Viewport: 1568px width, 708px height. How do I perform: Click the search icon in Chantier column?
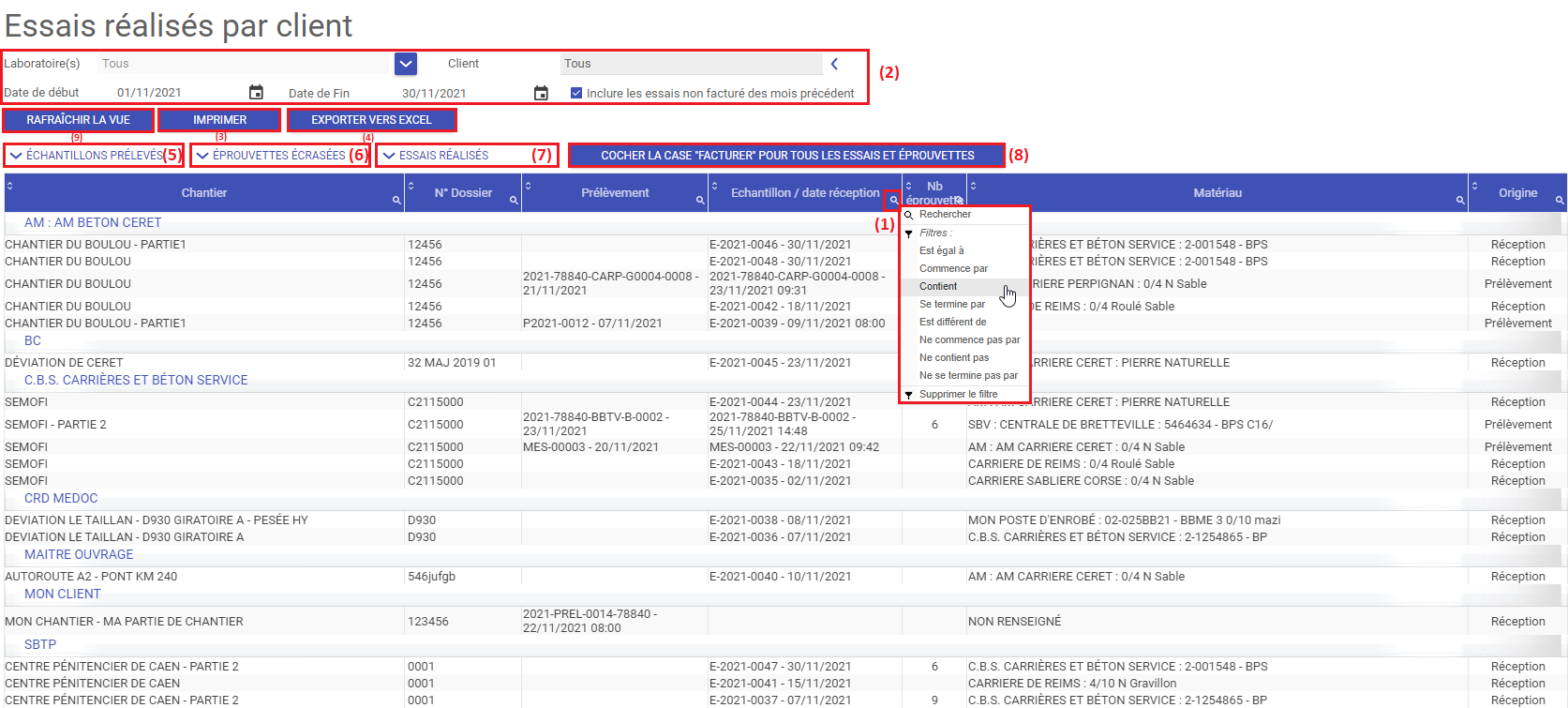click(397, 201)
